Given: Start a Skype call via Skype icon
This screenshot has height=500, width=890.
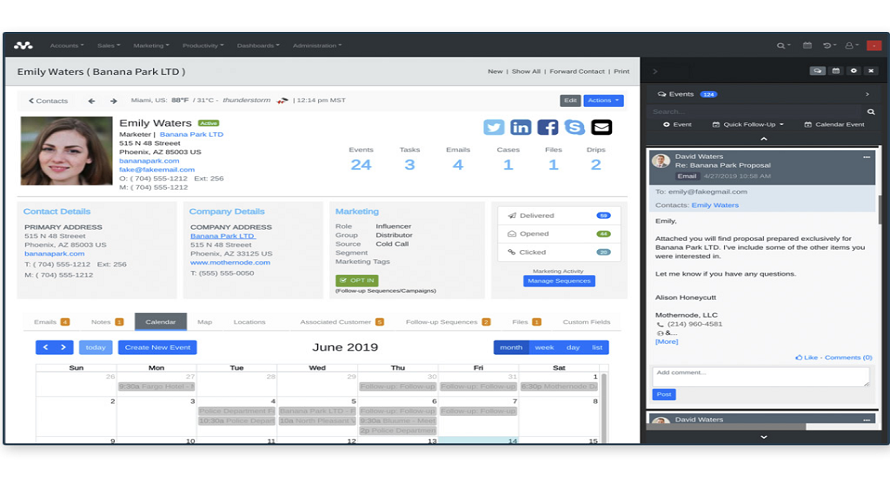Looking at the screenshot, I should 574,127.
